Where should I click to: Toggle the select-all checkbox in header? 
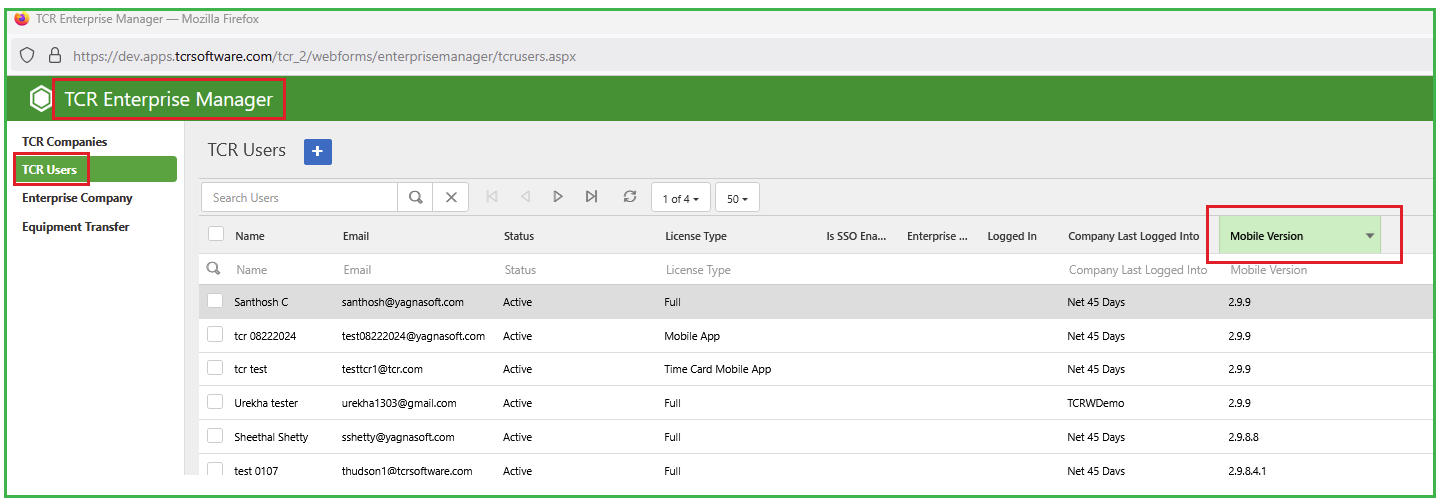216,234
